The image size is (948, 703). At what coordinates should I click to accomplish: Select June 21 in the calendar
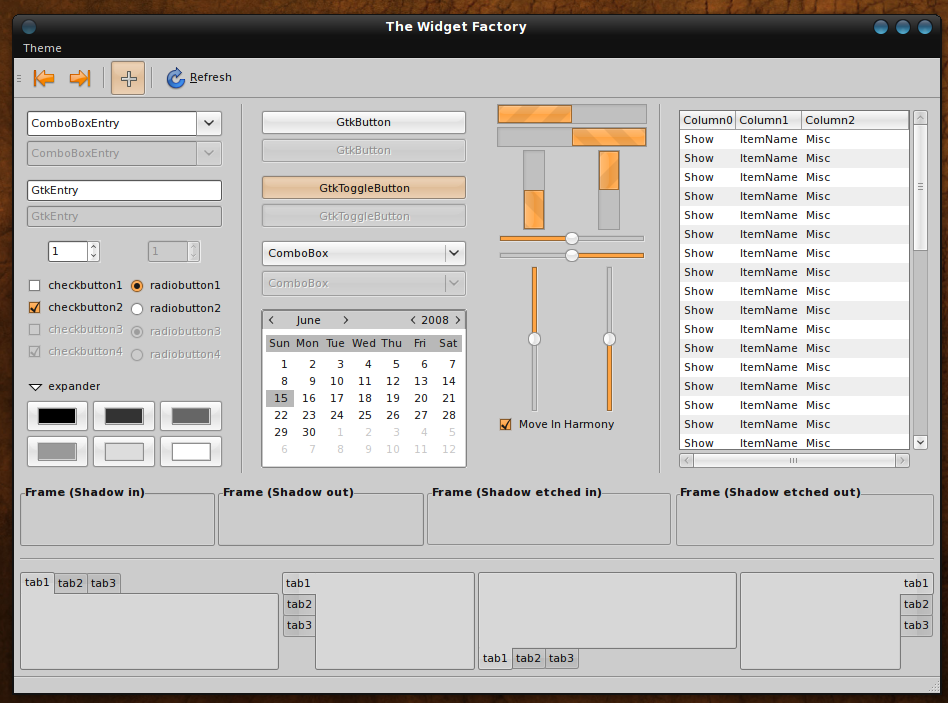(x=448, y=398)
